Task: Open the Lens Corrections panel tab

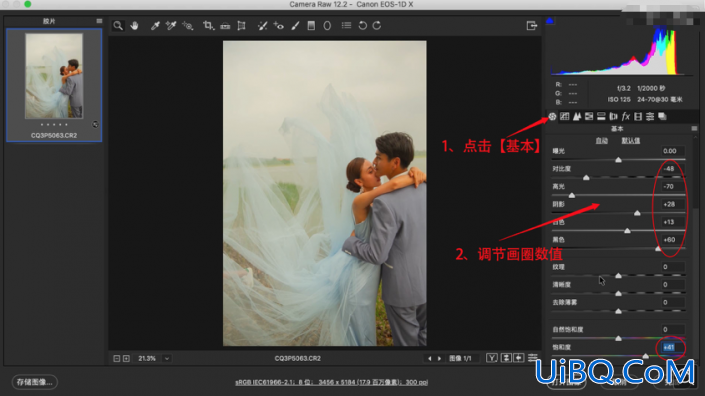Action: pyautogui.click(x=613, y=117)
